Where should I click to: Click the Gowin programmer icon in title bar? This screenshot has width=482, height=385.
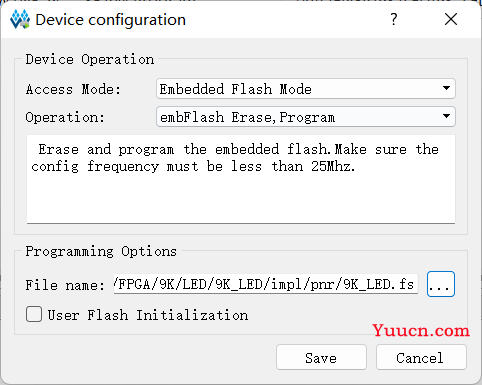click(20, 19)
